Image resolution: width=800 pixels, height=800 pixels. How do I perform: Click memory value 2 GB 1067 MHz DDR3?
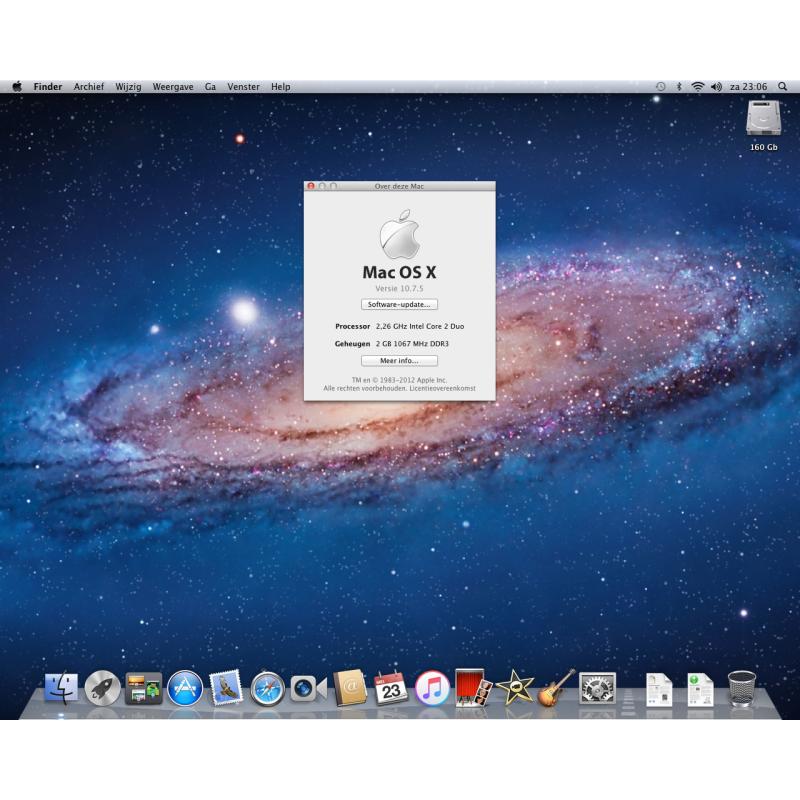pos(412,344)
